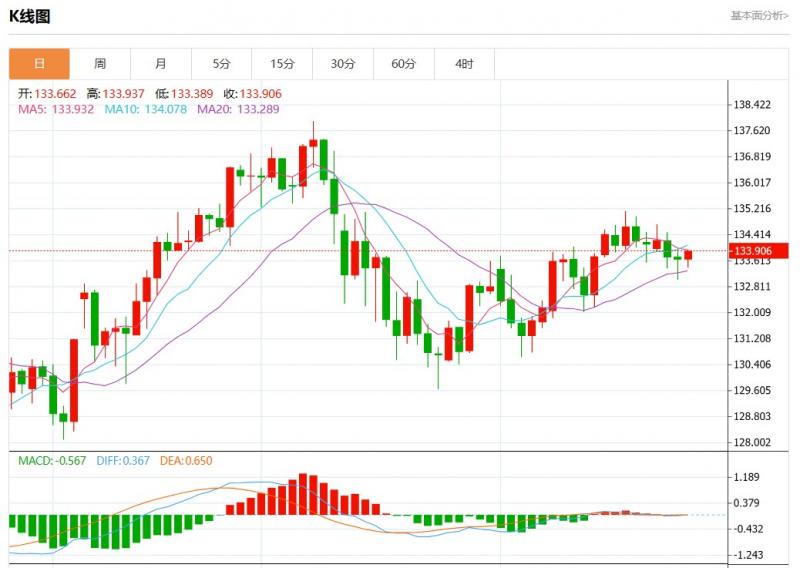Switch to the 月 monthly tab

(161, 64)
